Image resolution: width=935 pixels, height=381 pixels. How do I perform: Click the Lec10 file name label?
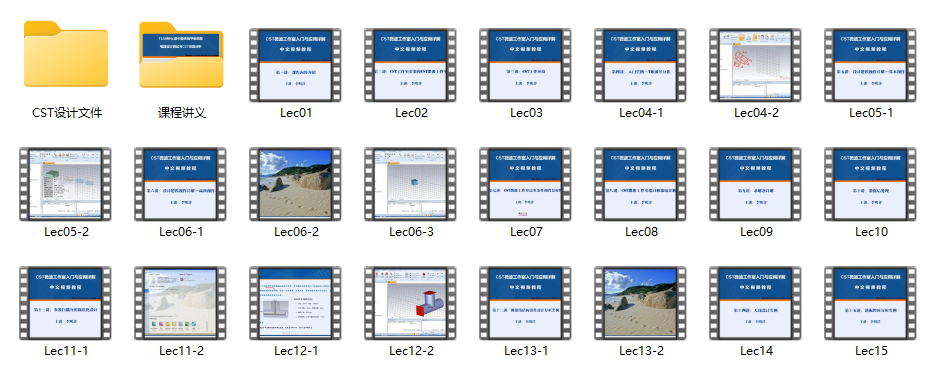(871, 231)
